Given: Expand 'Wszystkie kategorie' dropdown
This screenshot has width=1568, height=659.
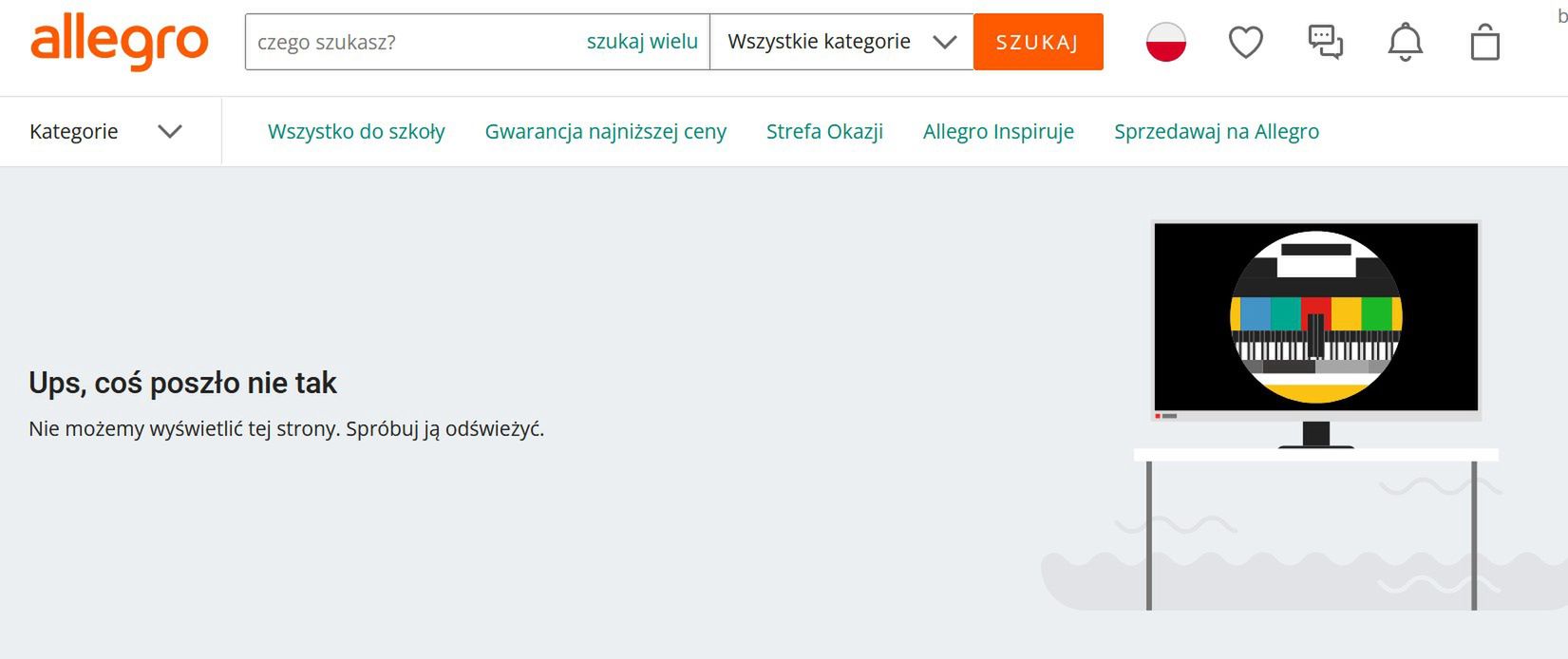Looking at the screenshot, I should [841, 42].
